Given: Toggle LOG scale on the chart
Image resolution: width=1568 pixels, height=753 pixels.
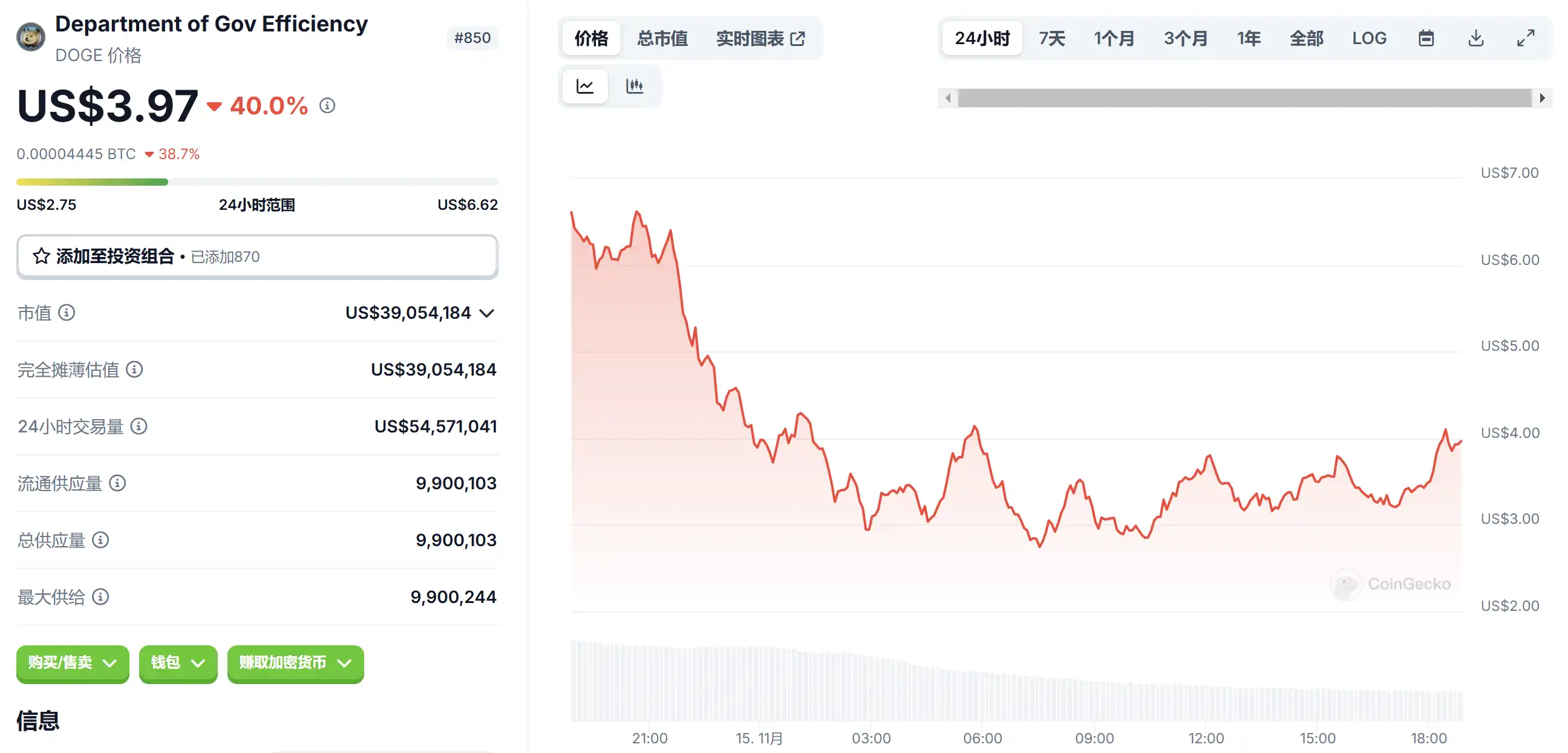Looking at the screenshot, I should [1369, 38].
